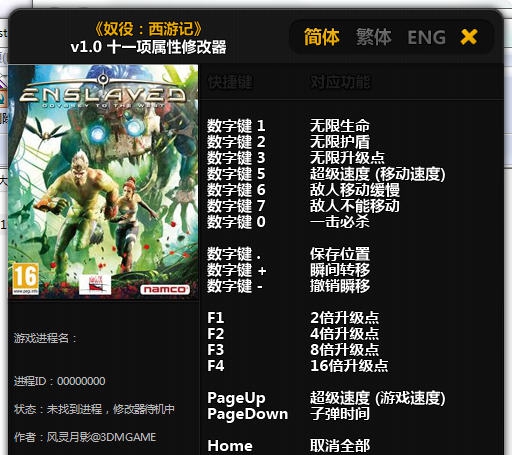Select the 4倍升级点 entry
Image resolution: width=512 pixels, height=455 pixels.
[344, 334]
